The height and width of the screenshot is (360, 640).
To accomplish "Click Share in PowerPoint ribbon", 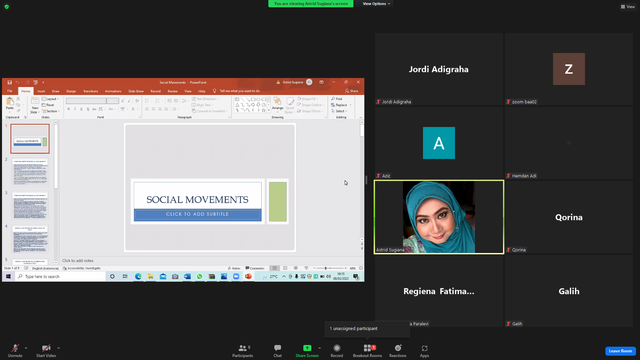I will click(x=352, y=91).
